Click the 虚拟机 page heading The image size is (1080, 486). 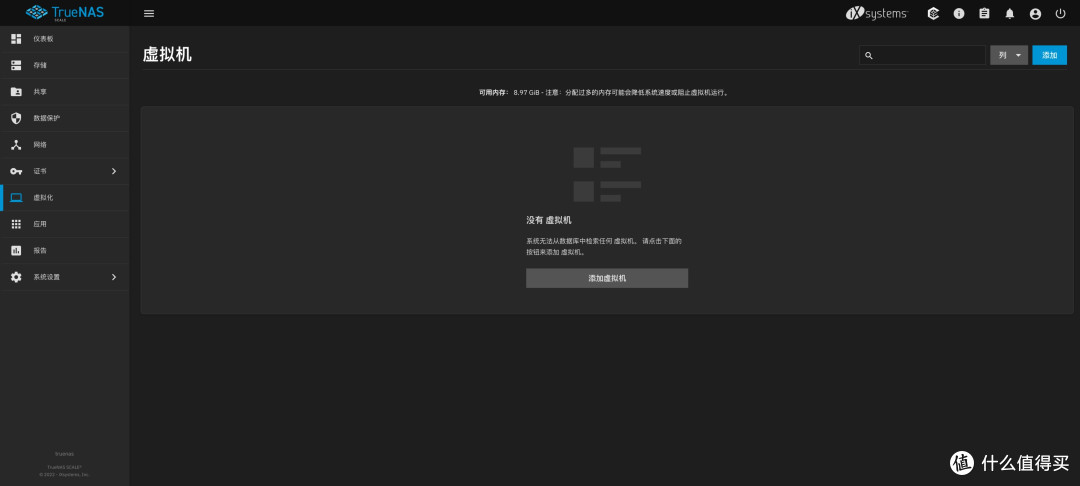tap(167, 55)
